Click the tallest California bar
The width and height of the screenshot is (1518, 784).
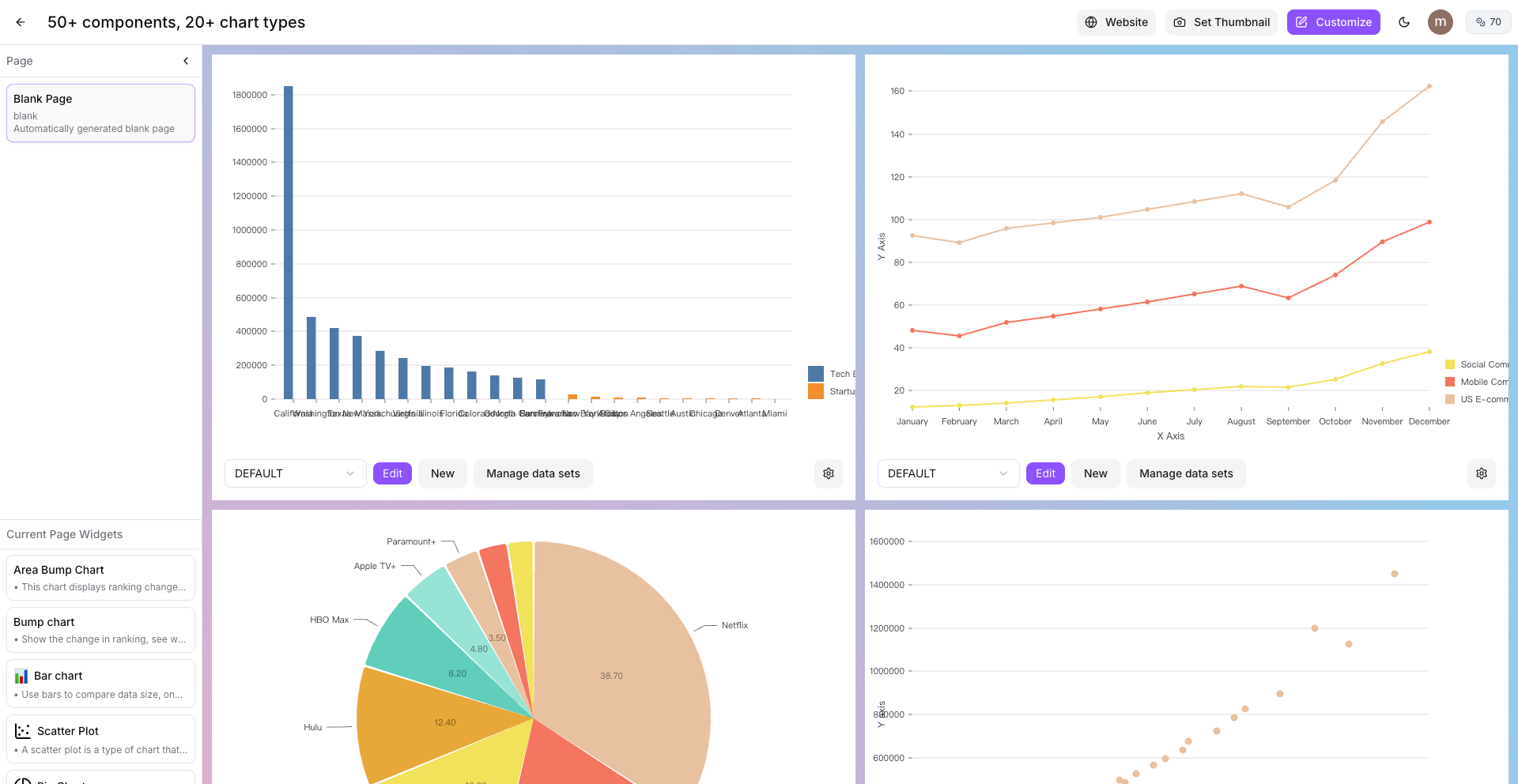(289, 243)
